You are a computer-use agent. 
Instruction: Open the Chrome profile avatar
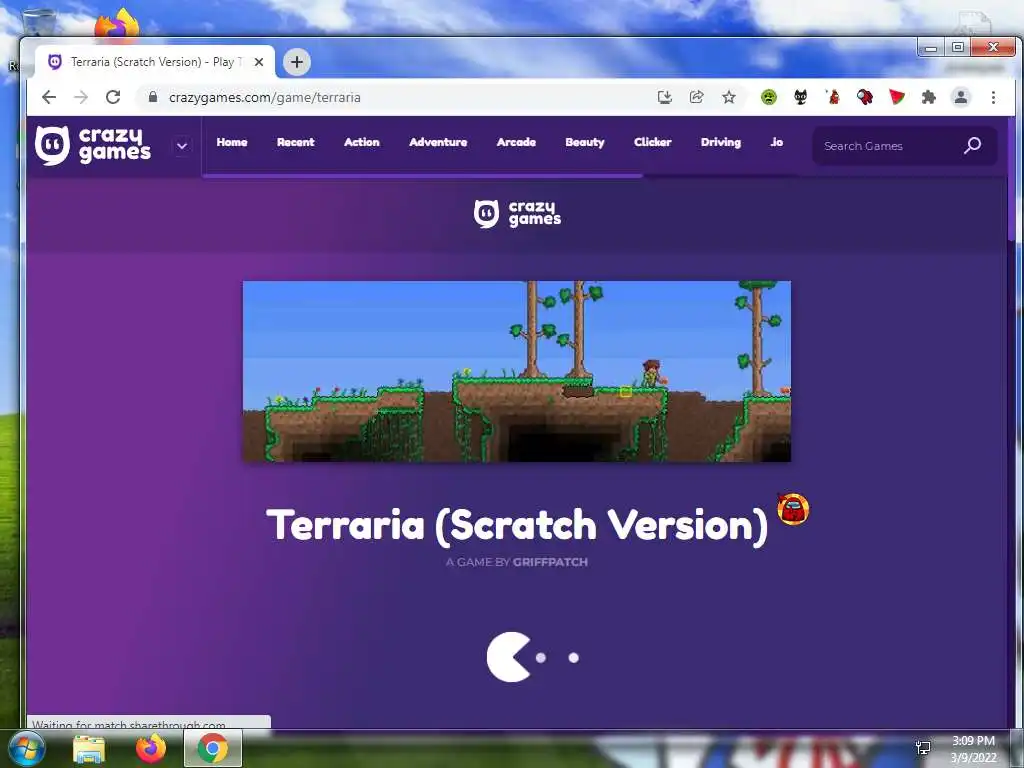coord(961,97)
